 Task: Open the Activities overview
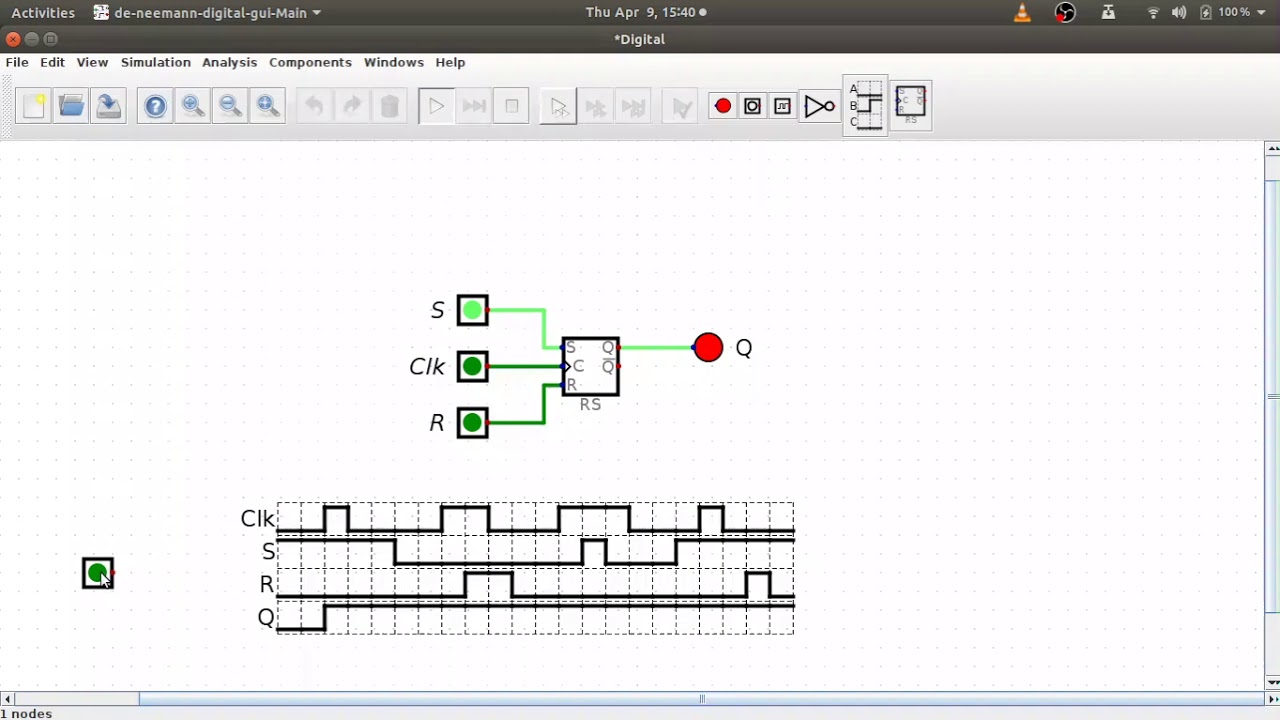43,12
